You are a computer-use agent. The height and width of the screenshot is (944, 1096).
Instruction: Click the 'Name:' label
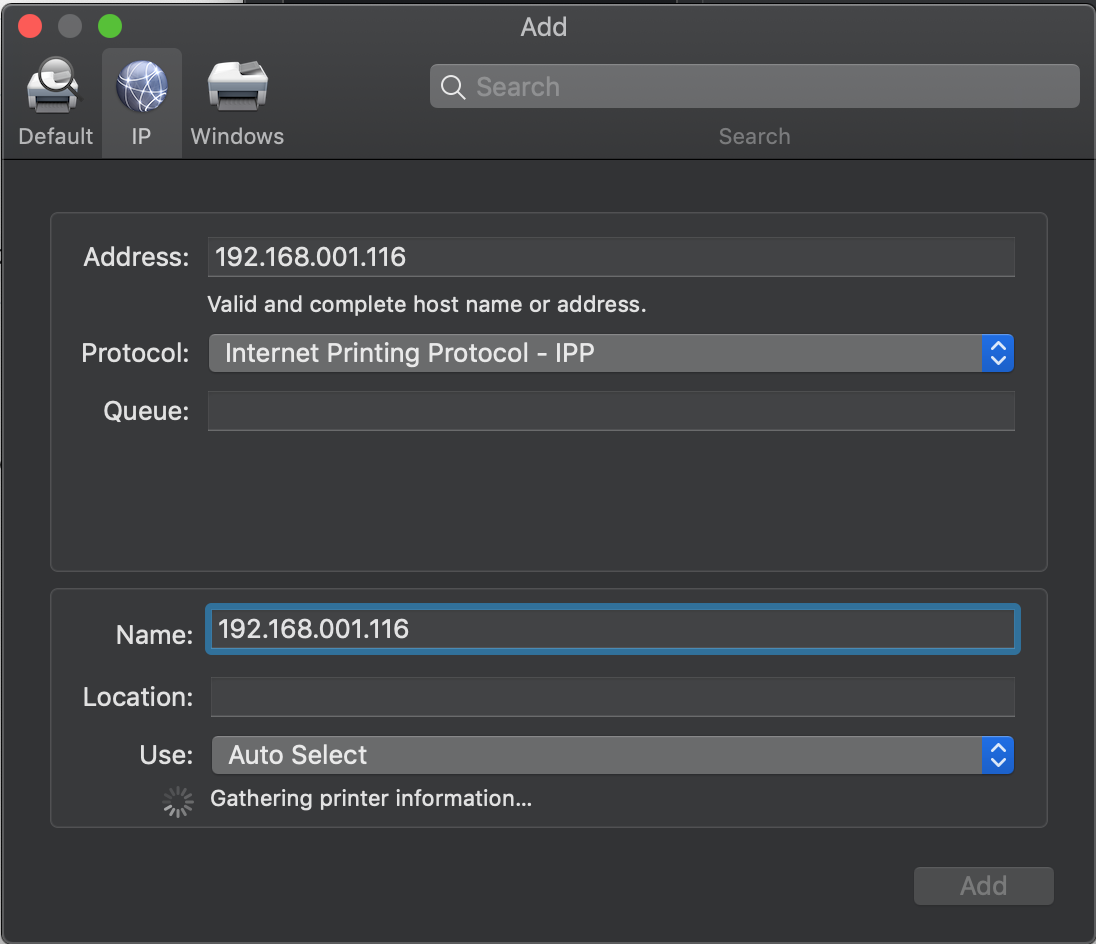pyautogui.click(x=154, y=634)
